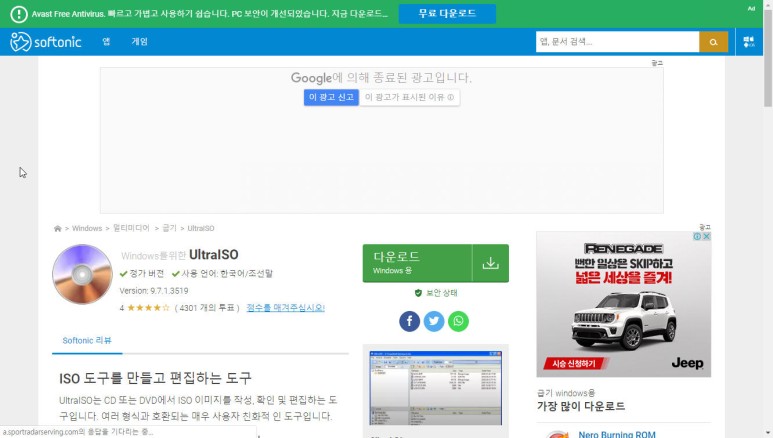
Task: Click Version: 9.7.1.3519 text
Action: (x=154, y=291)
